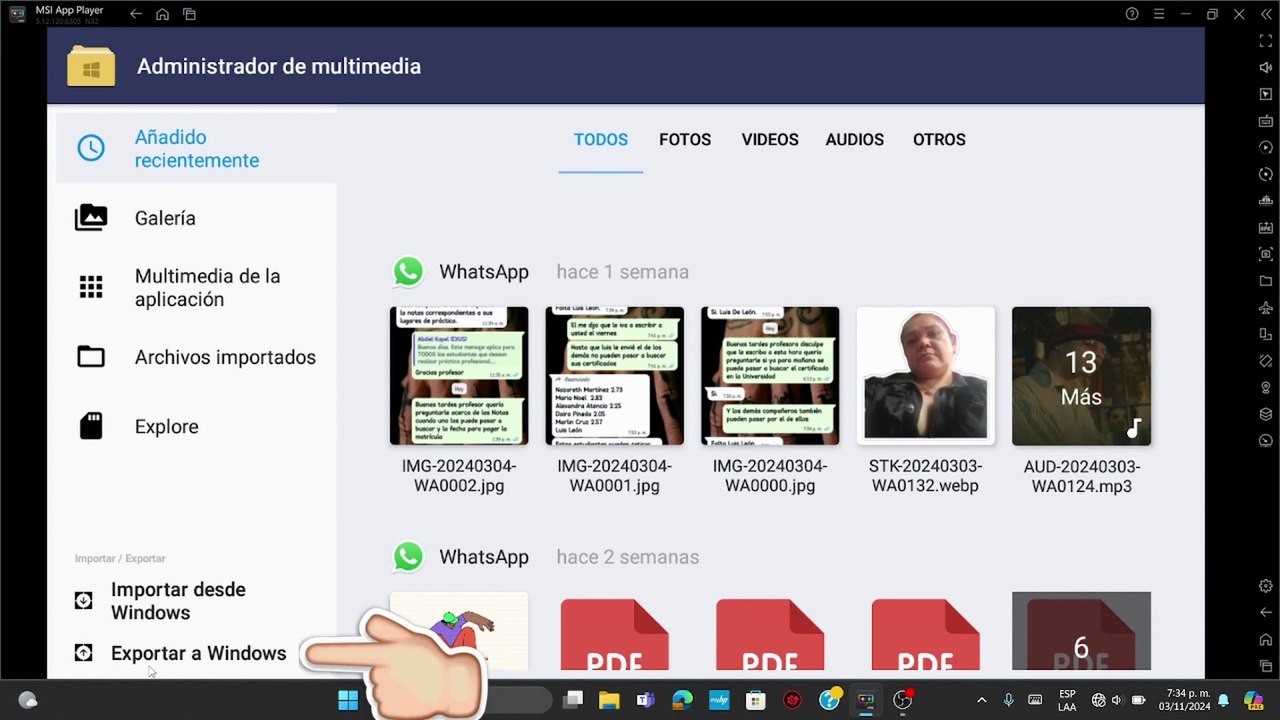
Task: Click the volume speaker icon in the side toolbar
Action: pyautogui.click(x=1265, y=67)
